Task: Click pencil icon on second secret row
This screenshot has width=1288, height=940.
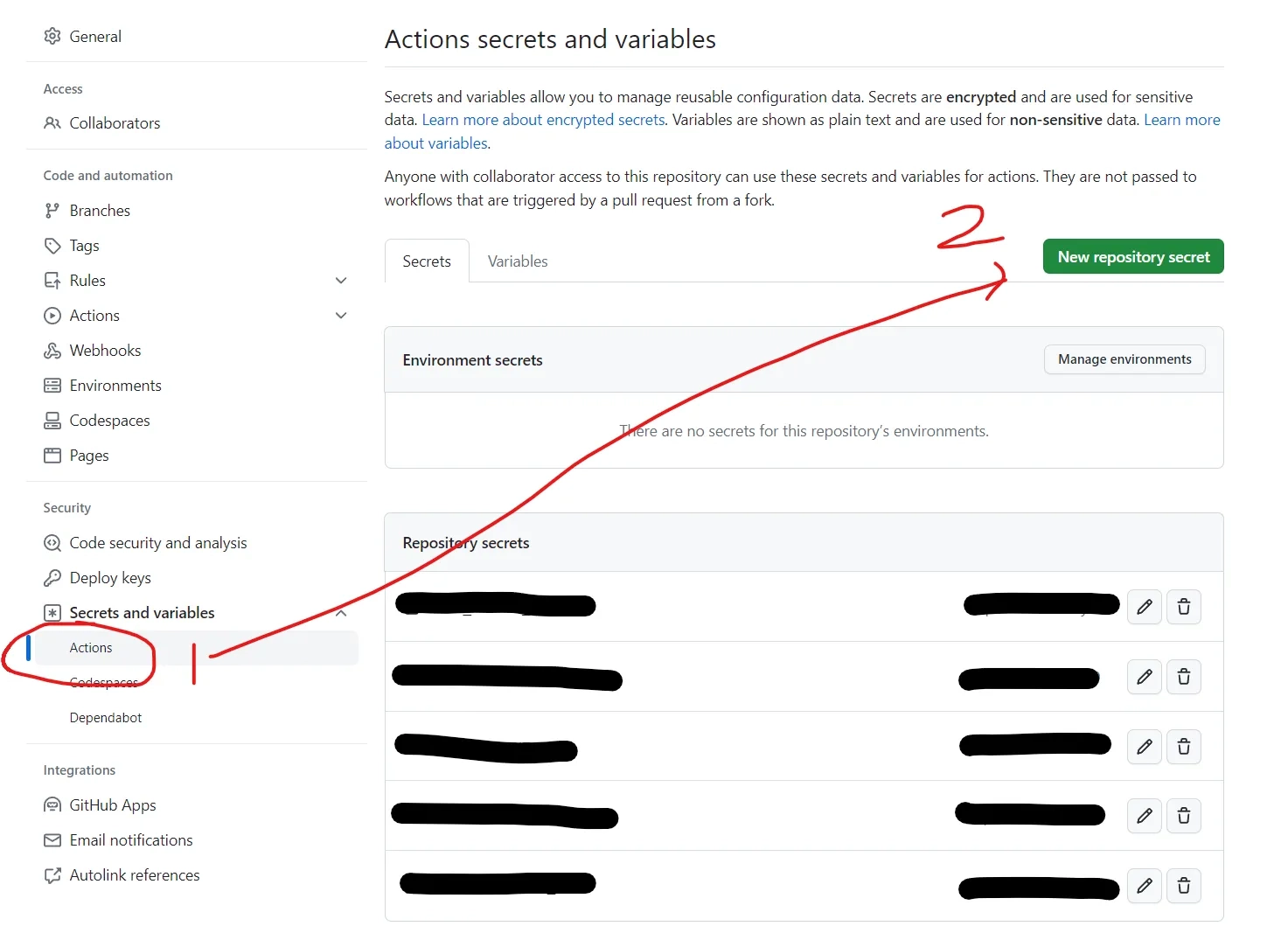Action: click(1144, 677)
